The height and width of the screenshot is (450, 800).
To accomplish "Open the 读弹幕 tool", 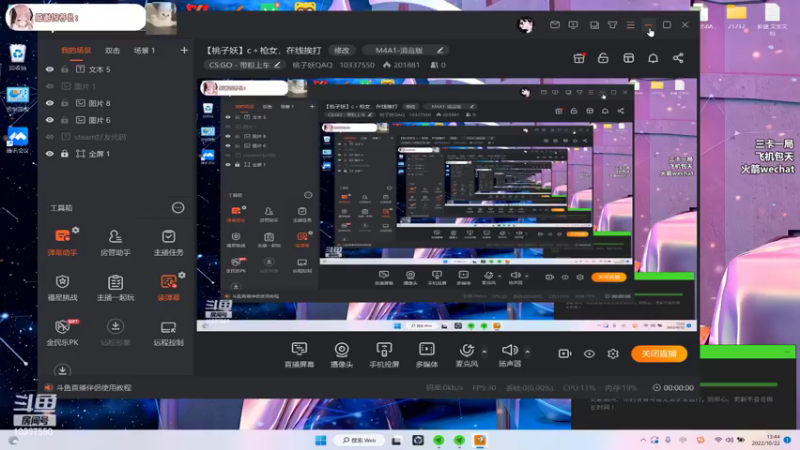I will (x=168, y=287).
